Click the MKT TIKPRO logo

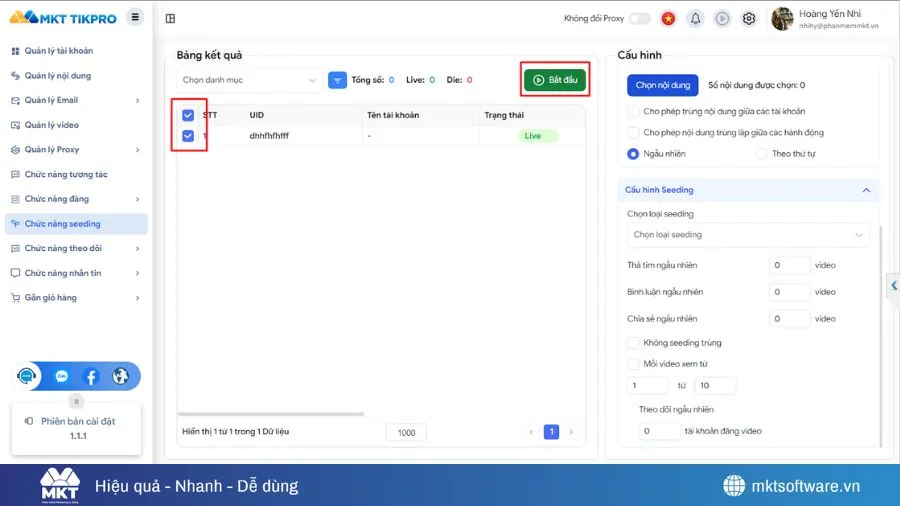click(x=63, y=18)
